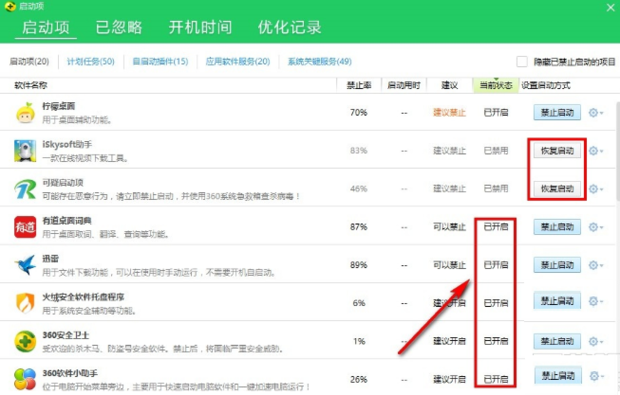Viewport: 620px width, 395px height.
Task: Click the iSkysoft助手 app icon
Action: tap(25, 151)
